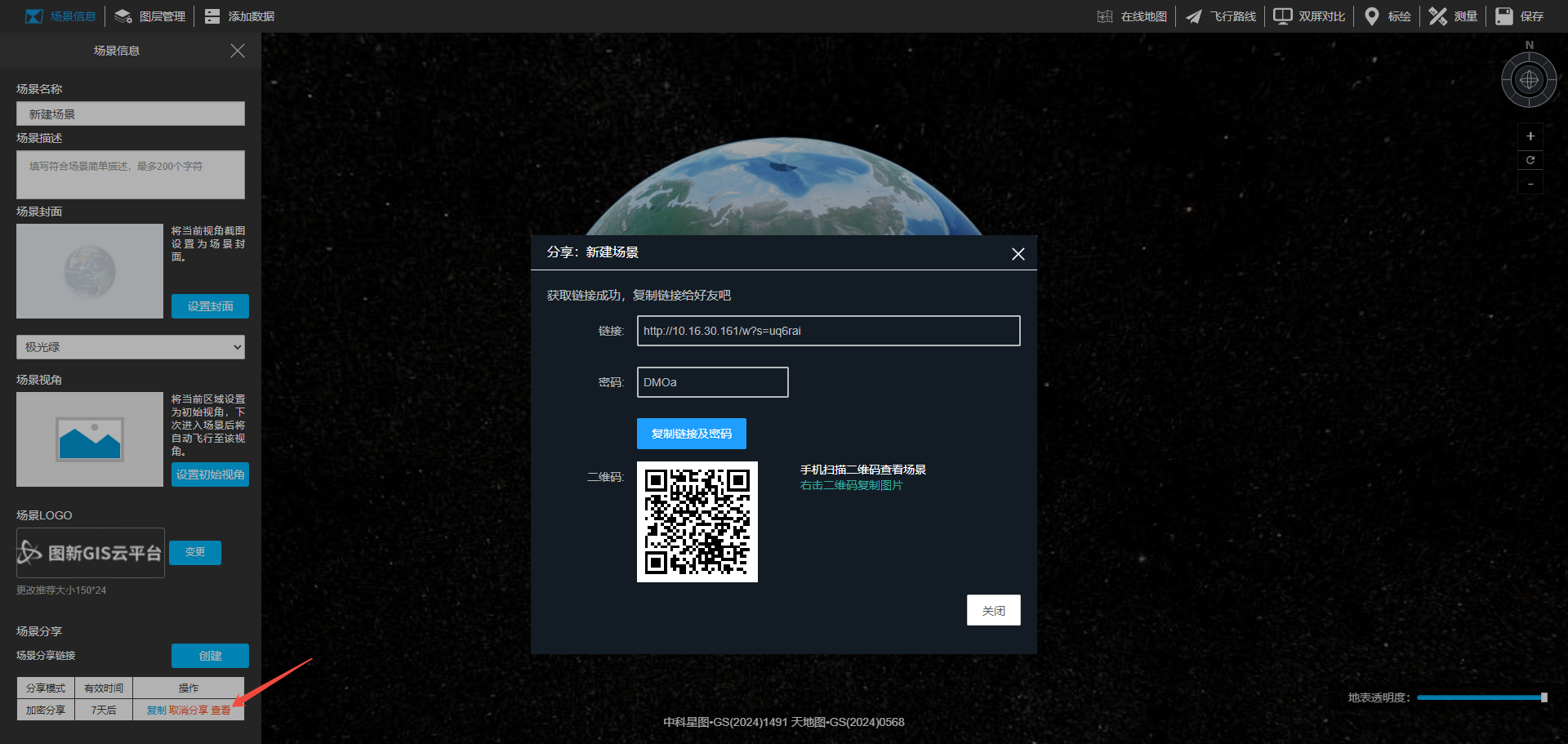Click the 链接 URL input field
This screenshot has height=744, width=1568.
(x=828, y=331)
